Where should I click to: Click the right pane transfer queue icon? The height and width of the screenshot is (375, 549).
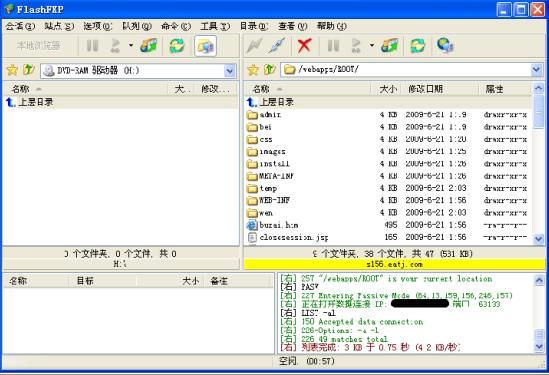coord(356,46)
